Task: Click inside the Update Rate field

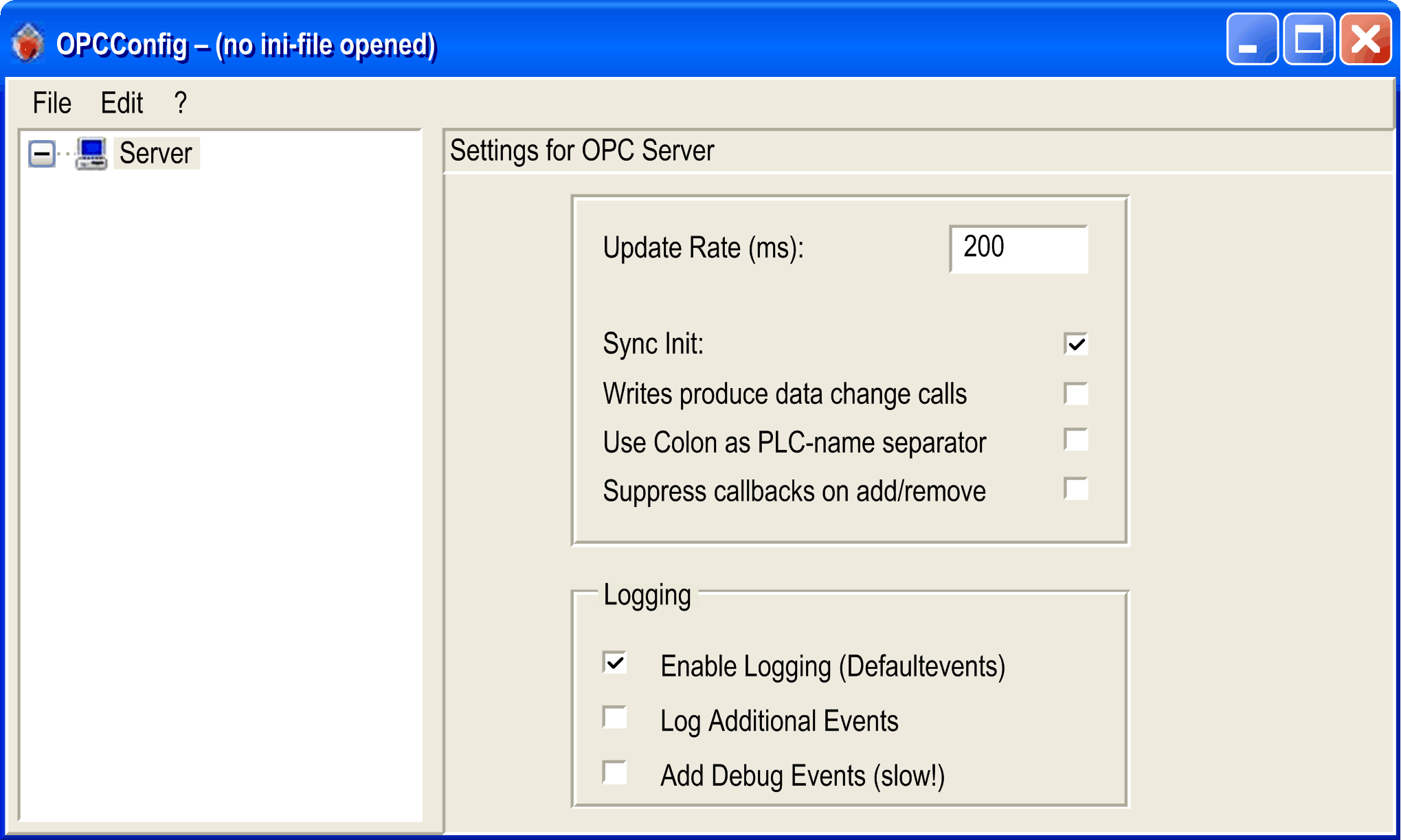Action: pyautogui.click(x=1018, y=249)
